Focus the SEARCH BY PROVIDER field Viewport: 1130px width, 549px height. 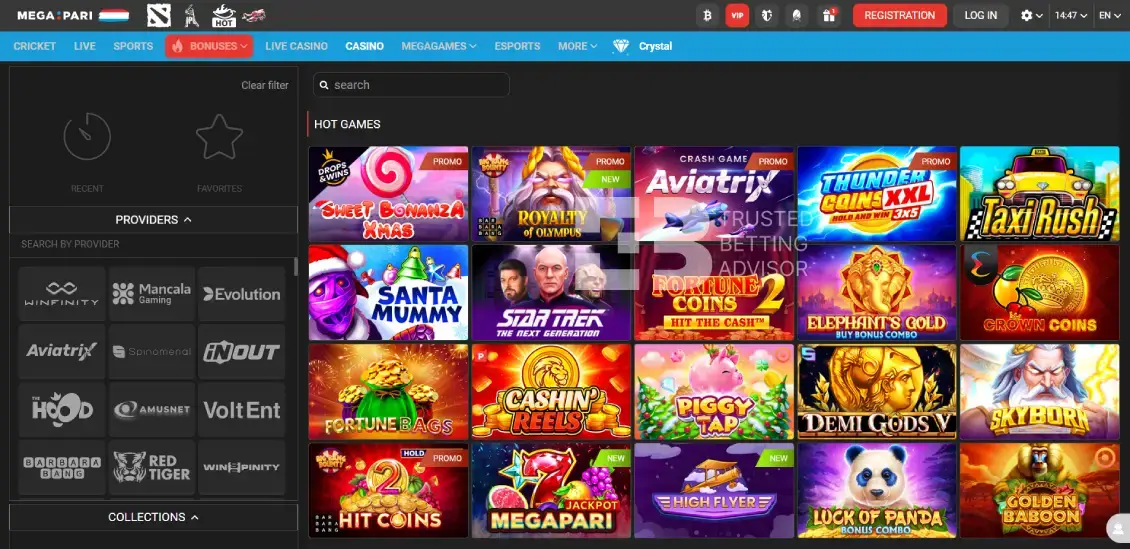click(x=154, y=244)
